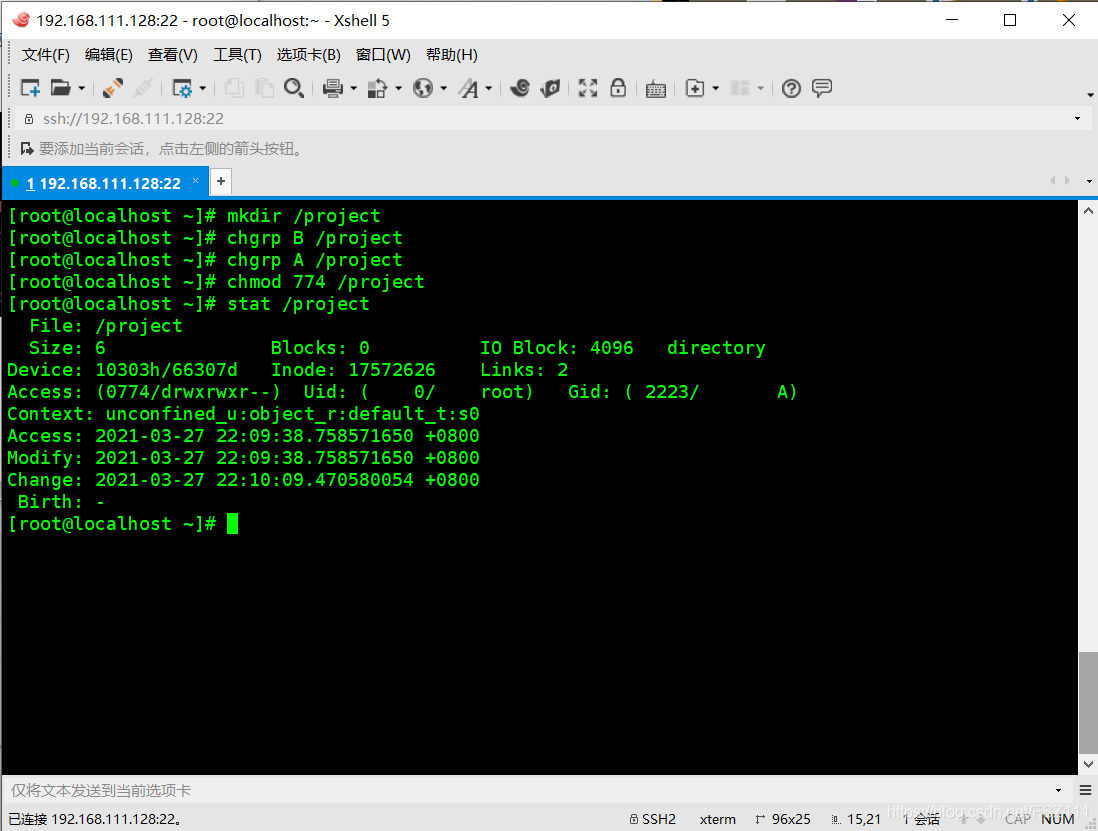Expand compose bar target dropdown
The height and width of the screenshot is (831, 1098).
[1058, 790]
